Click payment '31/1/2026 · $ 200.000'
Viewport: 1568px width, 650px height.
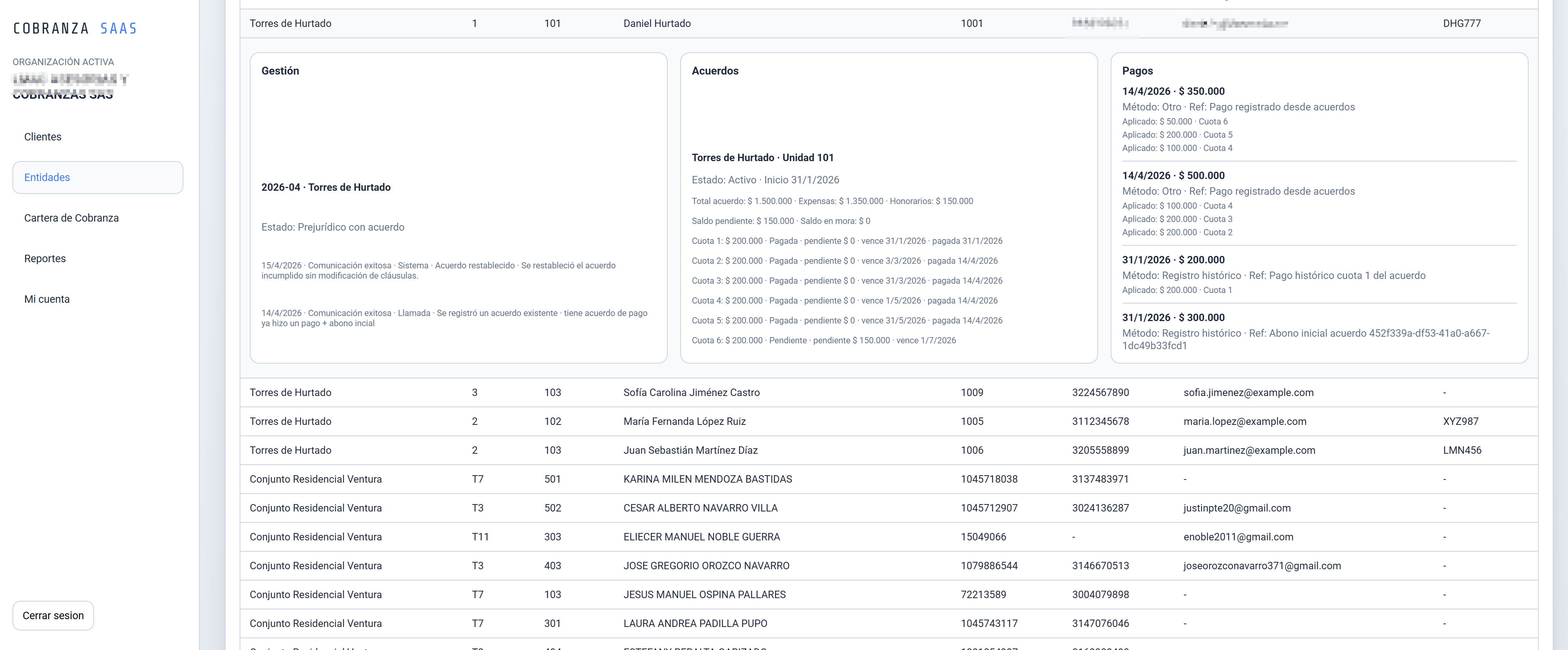(x=1173, y=260)
